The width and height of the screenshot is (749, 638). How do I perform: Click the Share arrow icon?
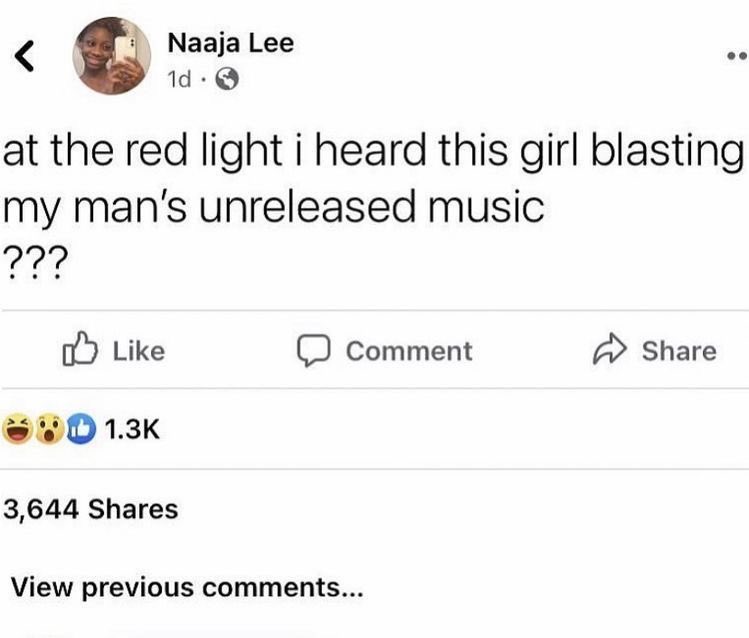pos(609,349)
